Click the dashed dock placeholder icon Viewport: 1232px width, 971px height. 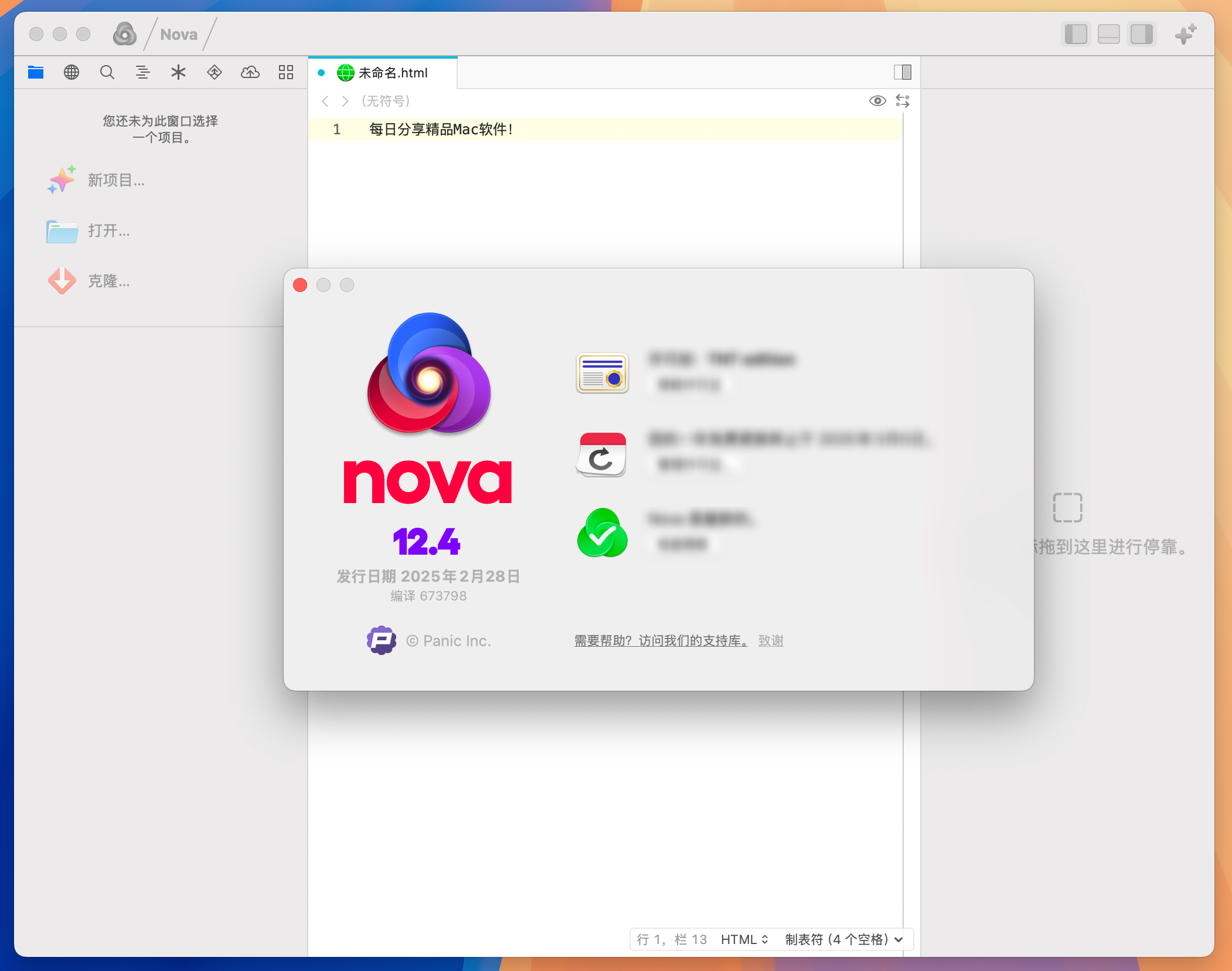[x=1067, y=507]
